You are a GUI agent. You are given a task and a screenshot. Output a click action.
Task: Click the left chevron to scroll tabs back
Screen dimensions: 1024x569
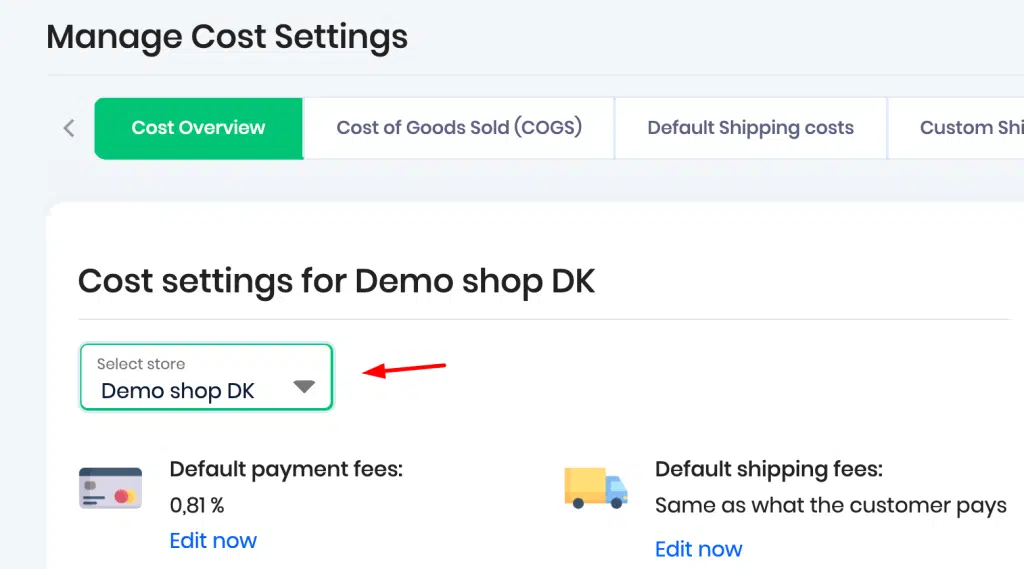69,128
